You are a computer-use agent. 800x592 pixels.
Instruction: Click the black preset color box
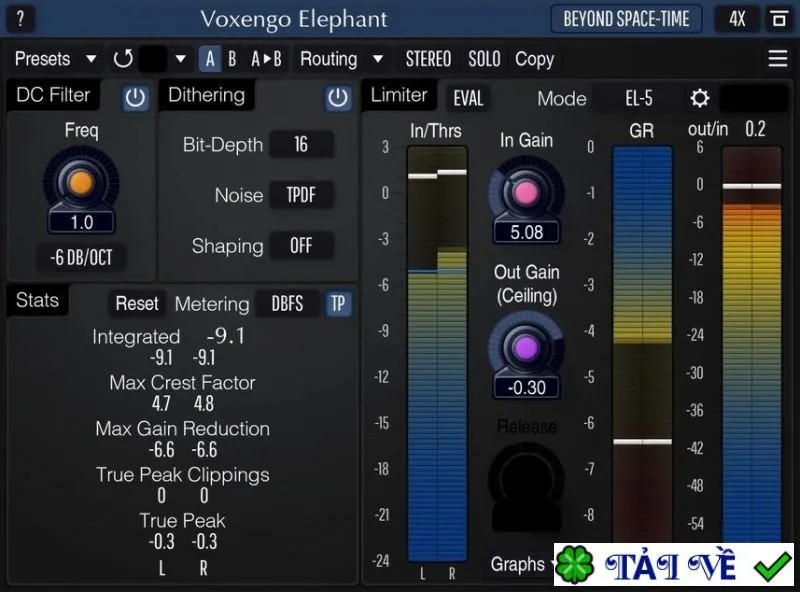coord(153,59)
